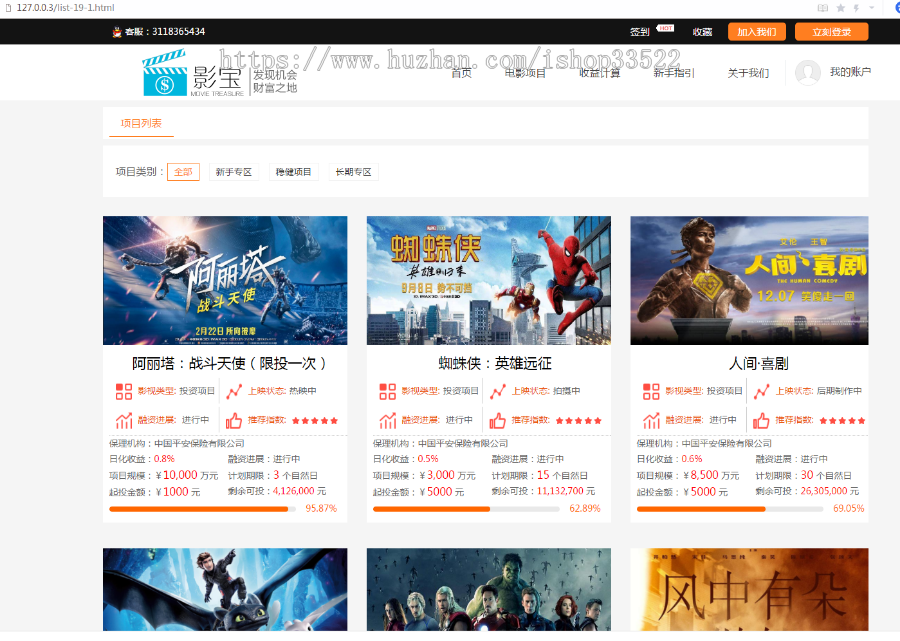The image size is (900, 641).
Task: Select the 长期专区 category filter
Action: coord(353,172)
